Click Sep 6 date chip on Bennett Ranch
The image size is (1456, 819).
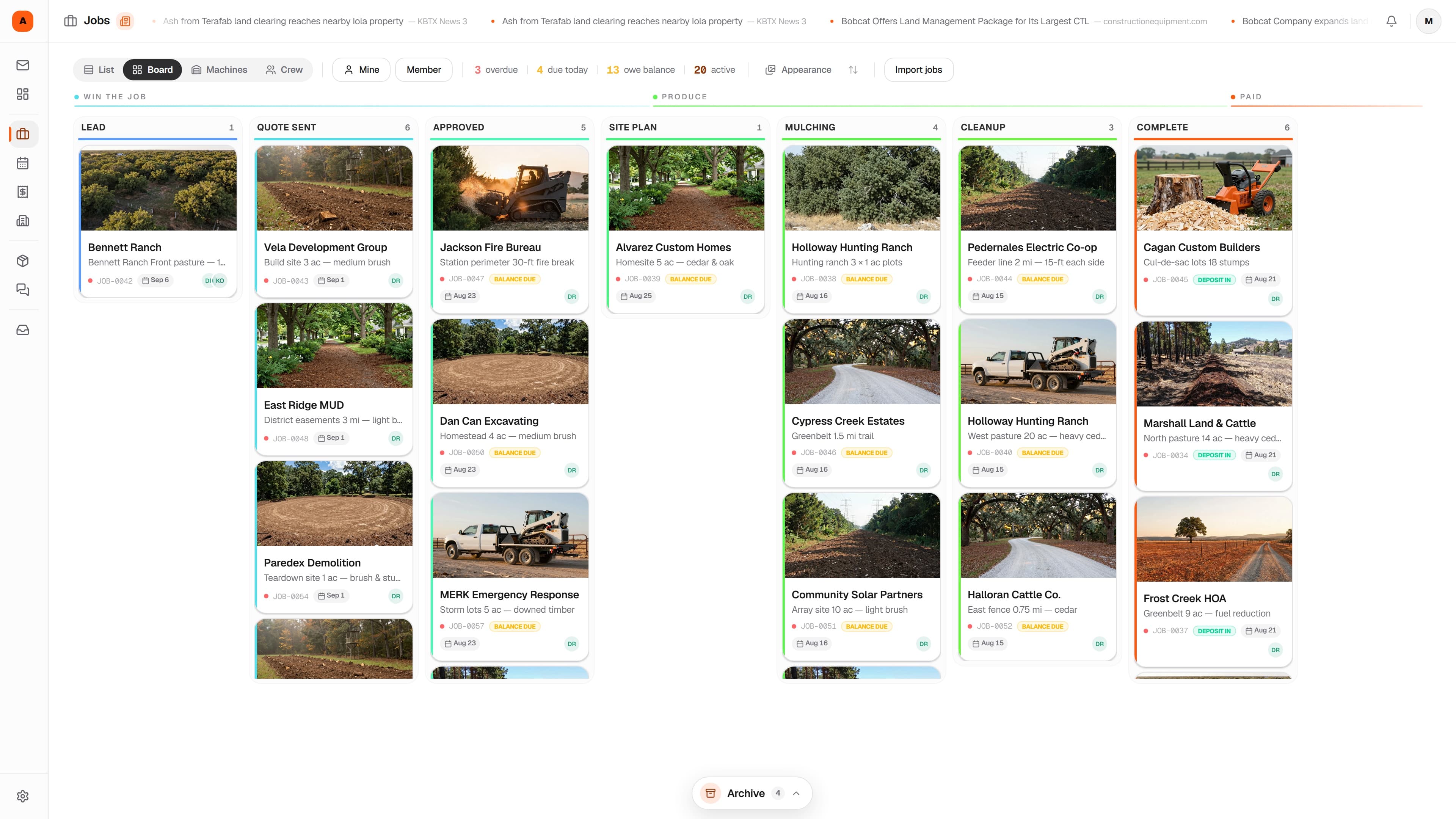(155, 280)
